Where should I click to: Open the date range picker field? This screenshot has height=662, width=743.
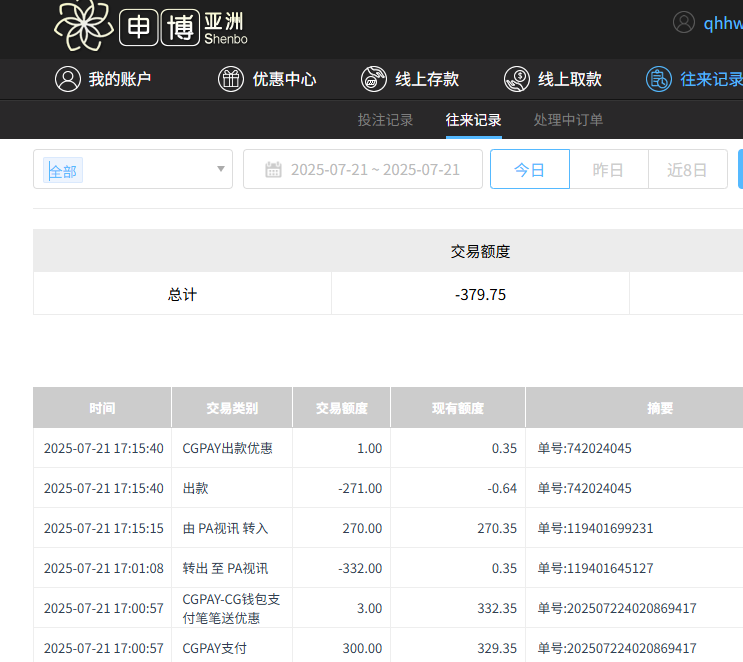coord(374,170)
